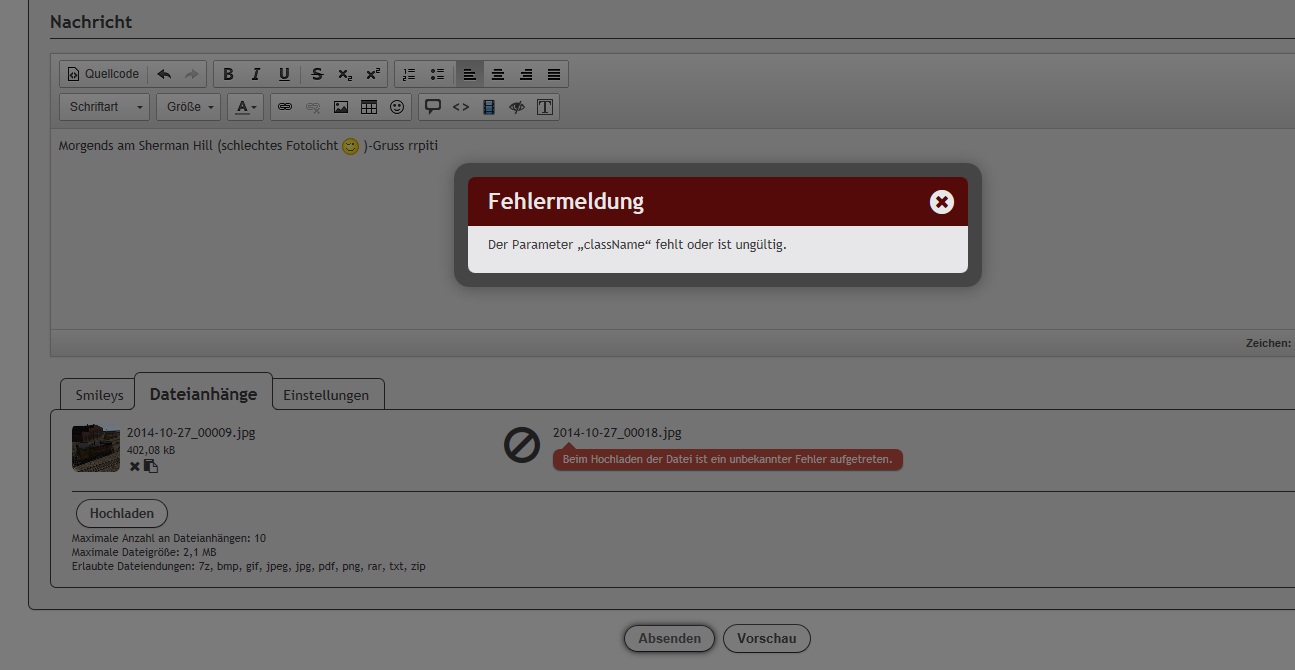Click 'Erlaubte Dateiendungen' list text
This screenshot has height=670, width=1295.
(249, 566)
